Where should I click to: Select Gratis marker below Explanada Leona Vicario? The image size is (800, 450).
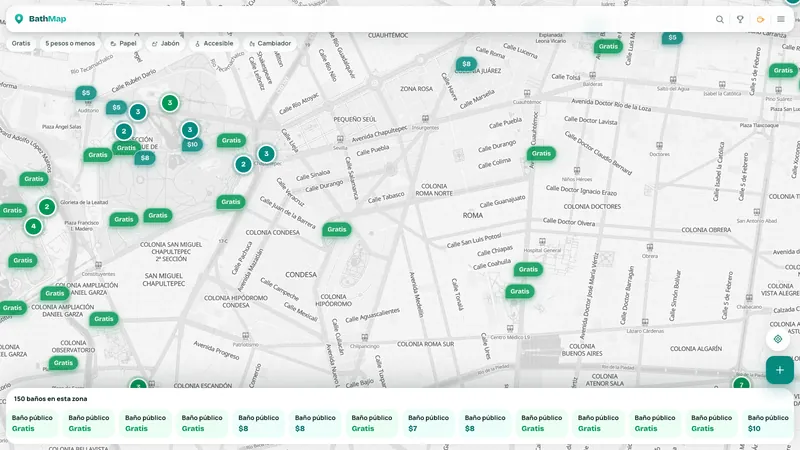tap(608, 46)
